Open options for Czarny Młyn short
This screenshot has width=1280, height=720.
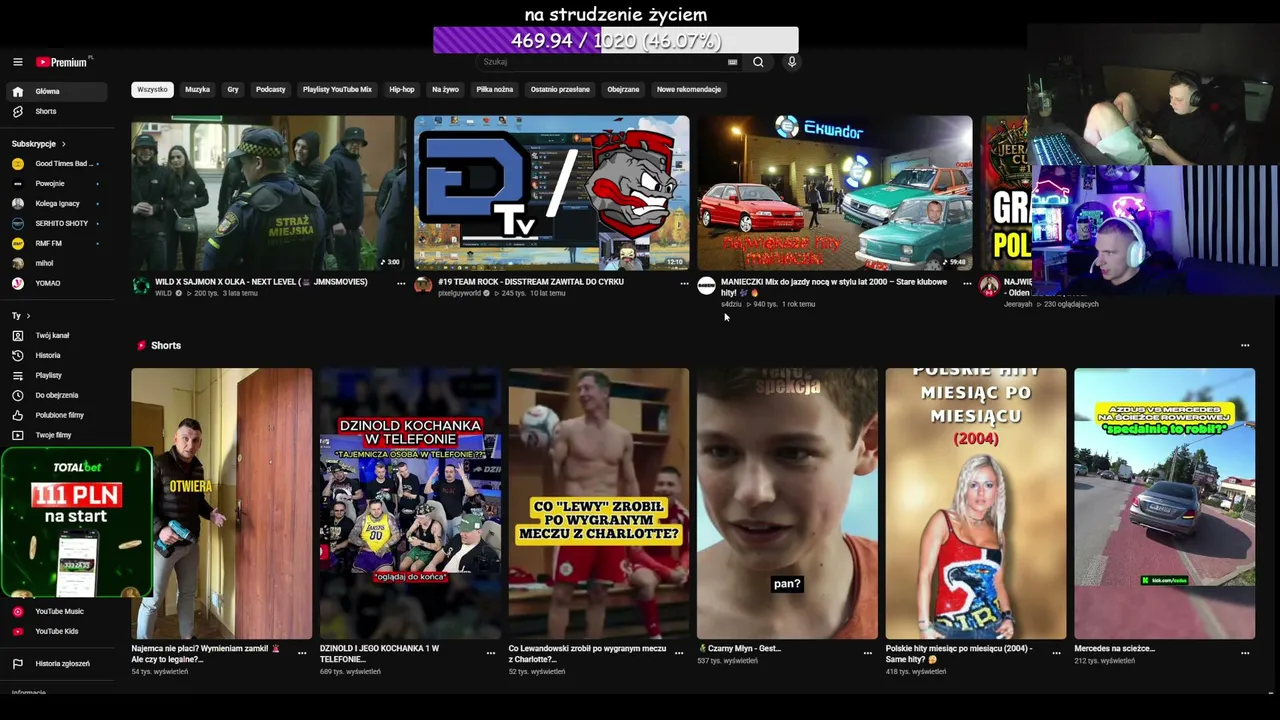tap(868, 652)
